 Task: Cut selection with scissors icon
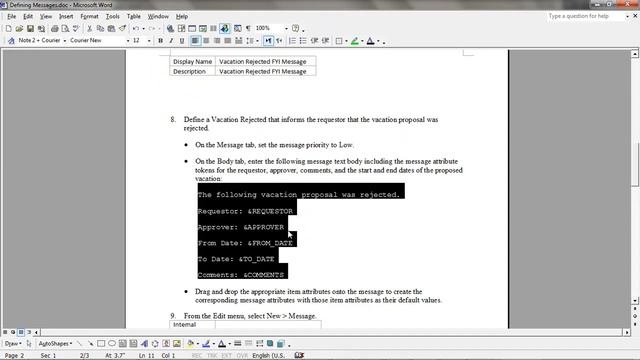[89, 29]
